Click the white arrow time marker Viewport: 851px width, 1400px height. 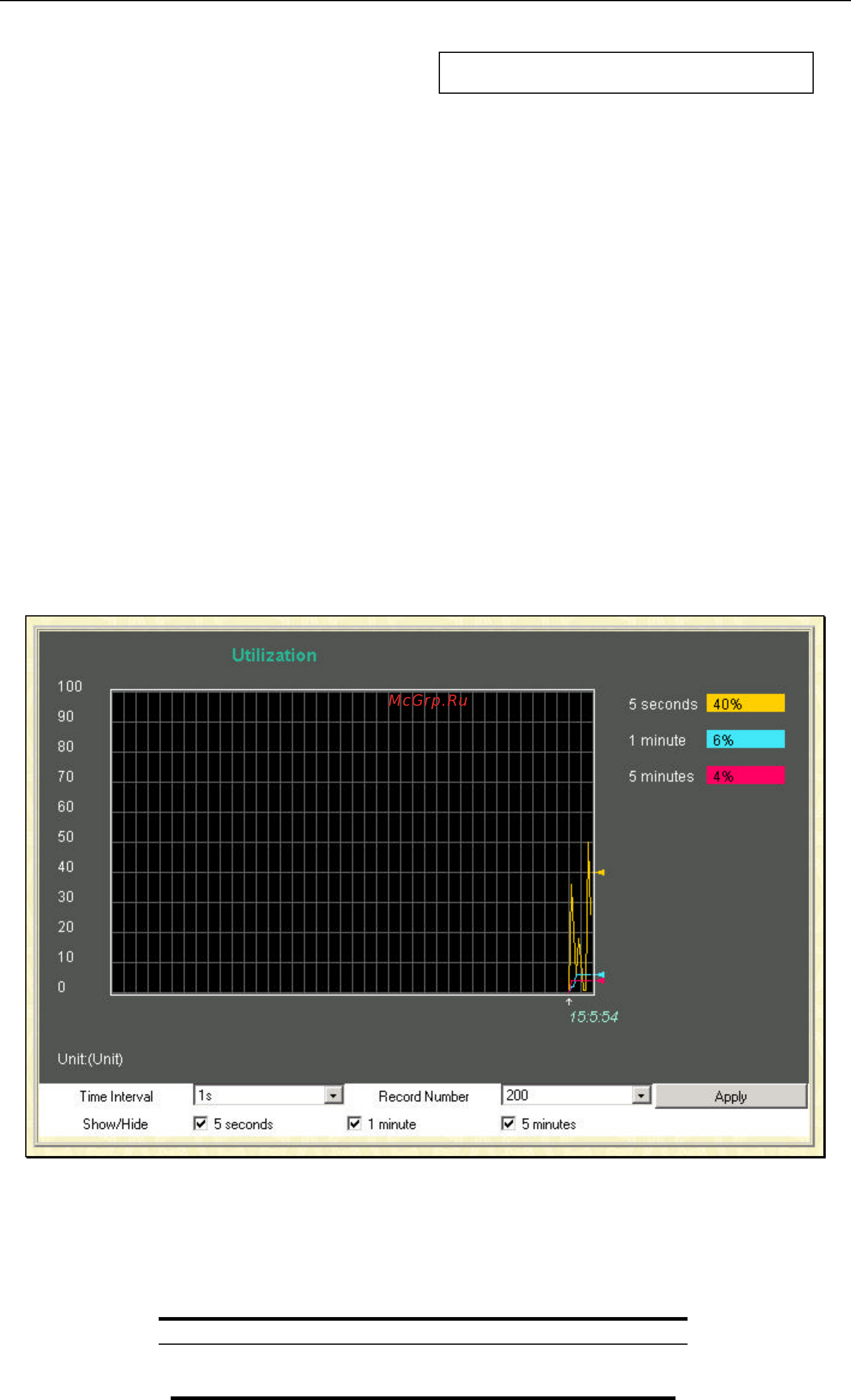click(569, 1001)
